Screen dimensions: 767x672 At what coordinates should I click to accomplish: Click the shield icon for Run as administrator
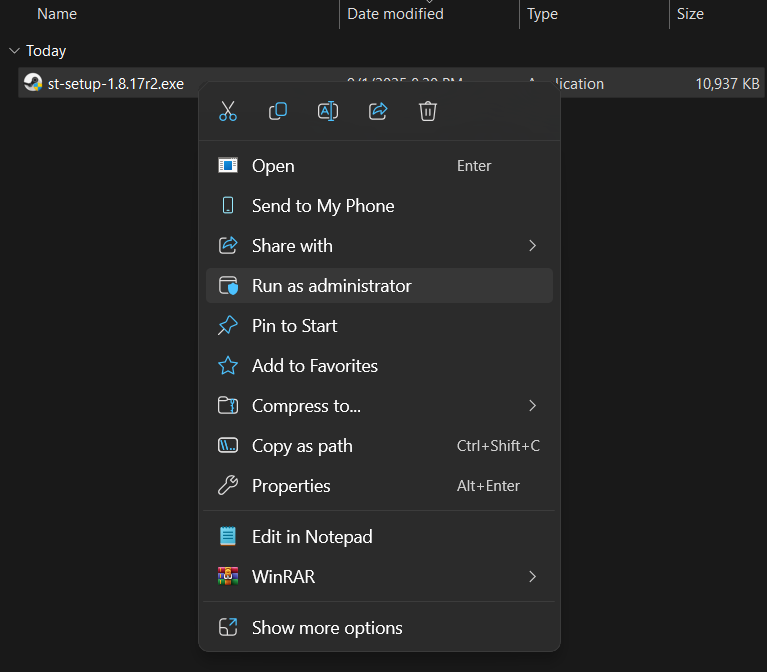coord(228,286)
